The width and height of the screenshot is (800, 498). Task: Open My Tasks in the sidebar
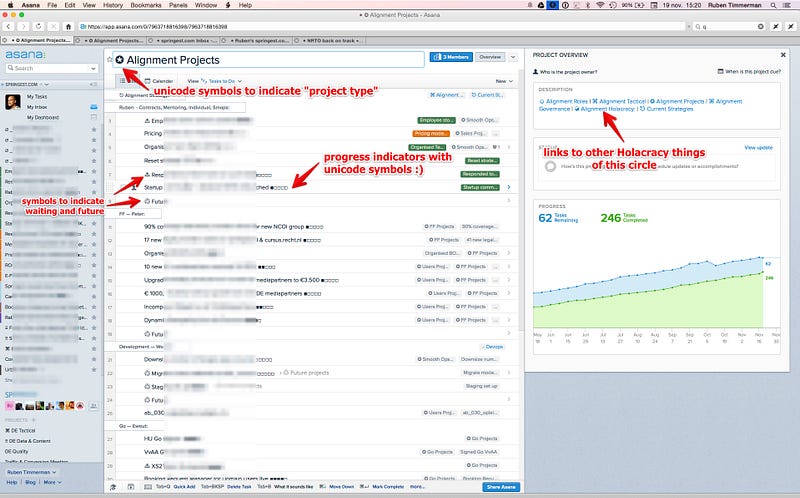tap(37, 96)
